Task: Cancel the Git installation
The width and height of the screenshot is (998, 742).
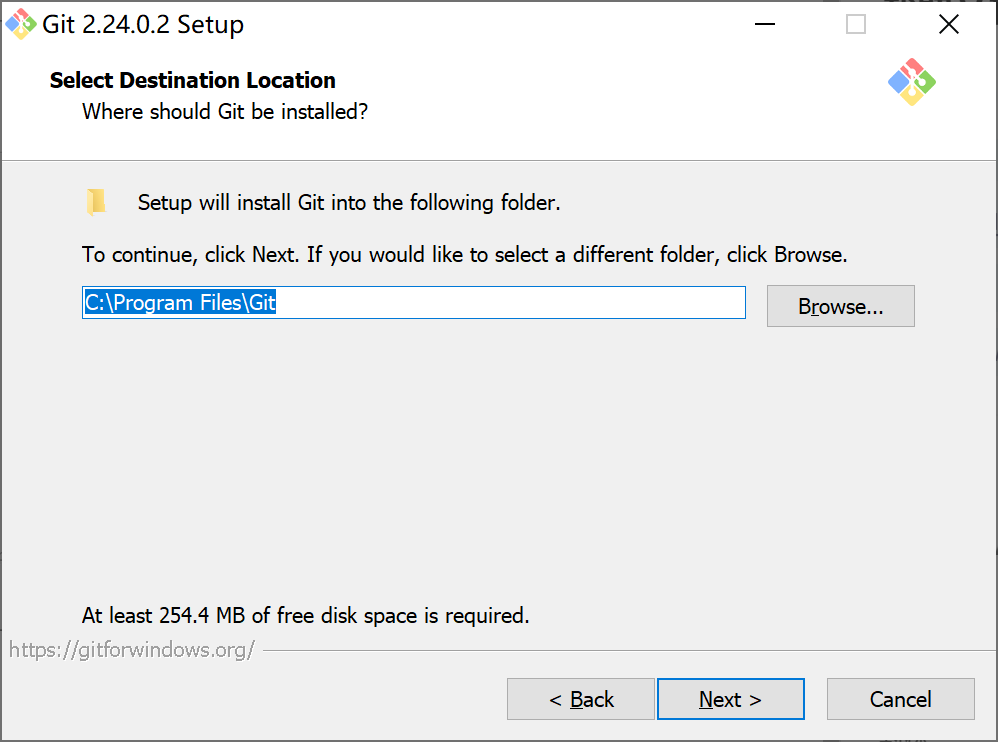Action: [x=900, y=699]
